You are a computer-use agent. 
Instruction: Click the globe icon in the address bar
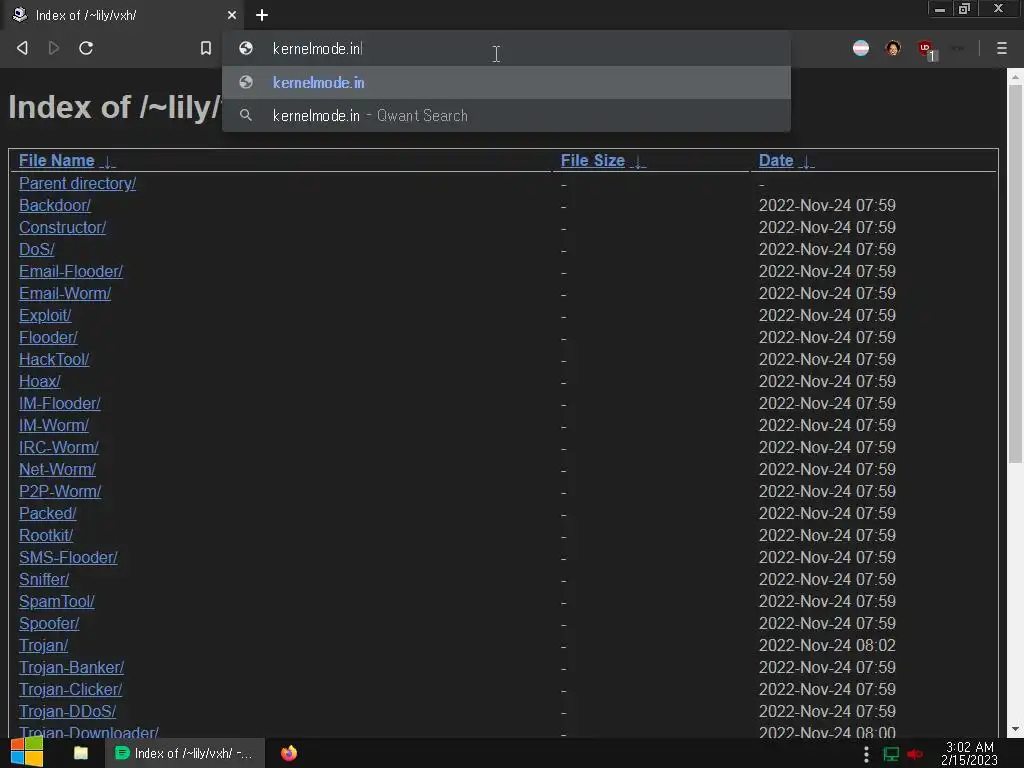(x=246, y=48)
